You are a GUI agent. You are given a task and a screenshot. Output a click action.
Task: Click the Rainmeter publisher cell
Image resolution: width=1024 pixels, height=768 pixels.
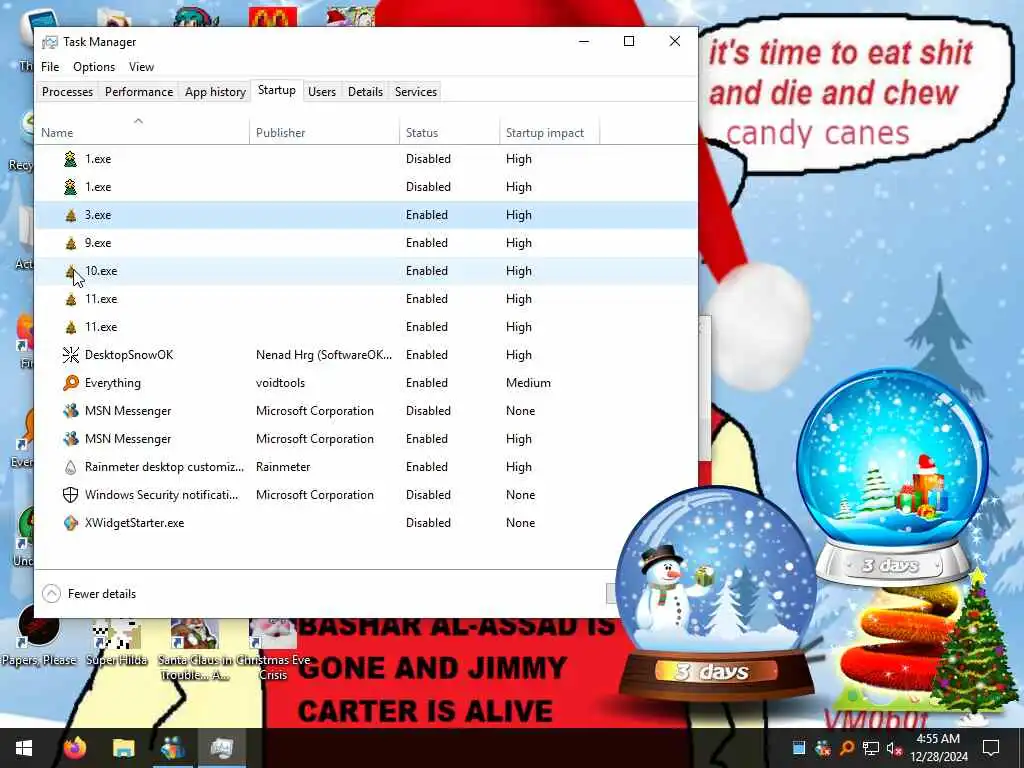[283, 467]
